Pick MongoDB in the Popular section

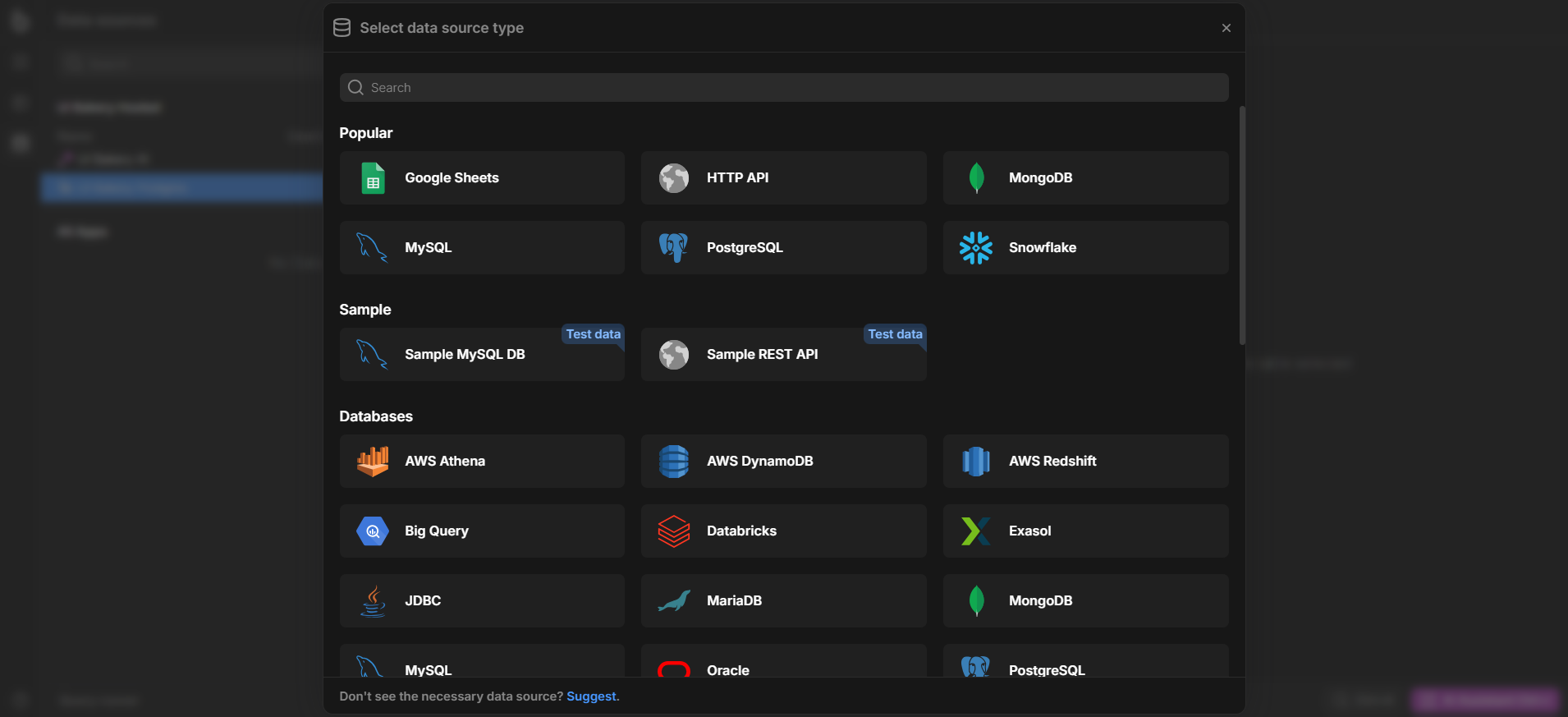(x=1085, y=177)
